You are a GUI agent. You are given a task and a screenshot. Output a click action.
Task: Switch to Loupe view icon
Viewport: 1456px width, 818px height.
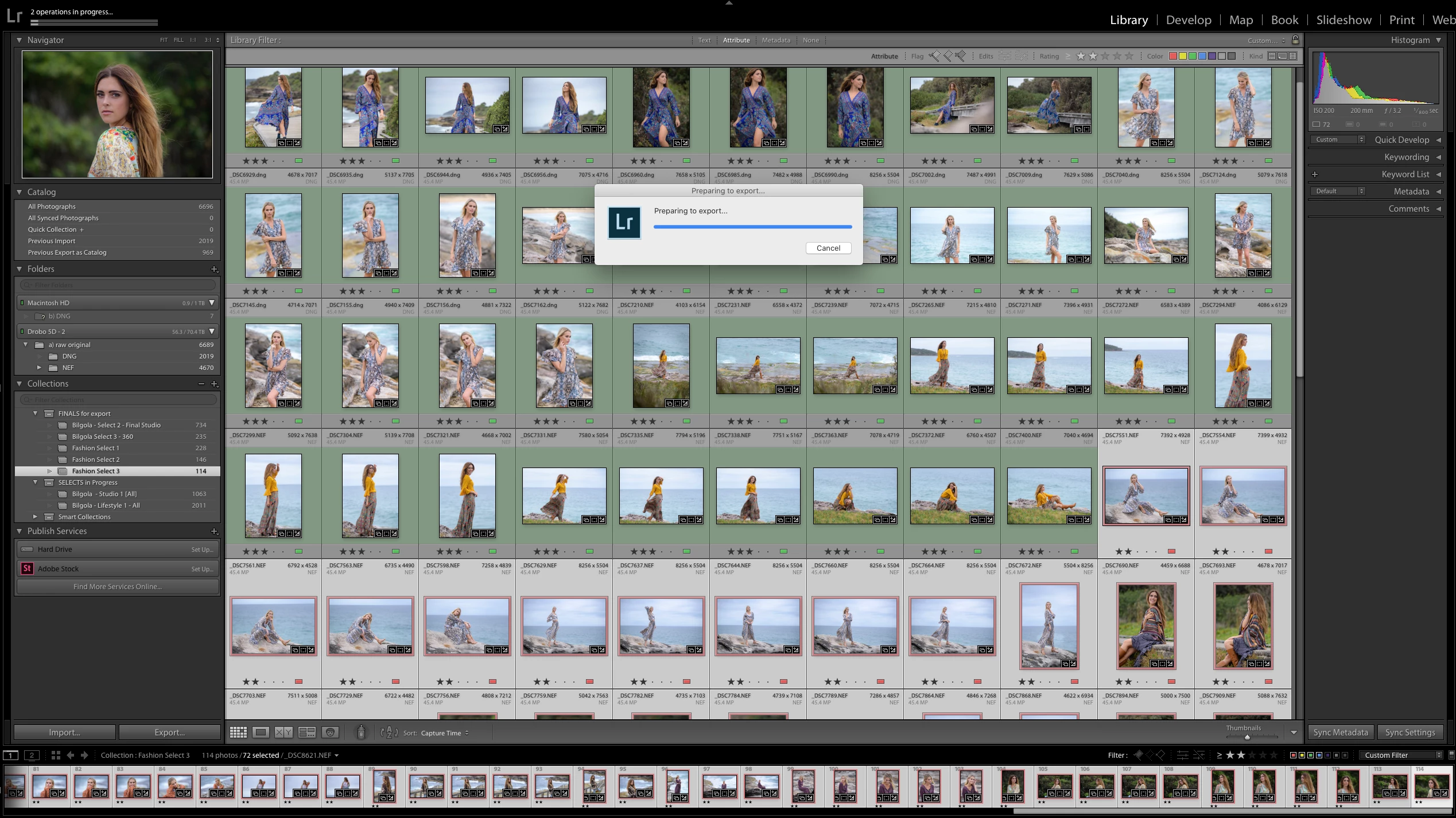tap(261, 733)
